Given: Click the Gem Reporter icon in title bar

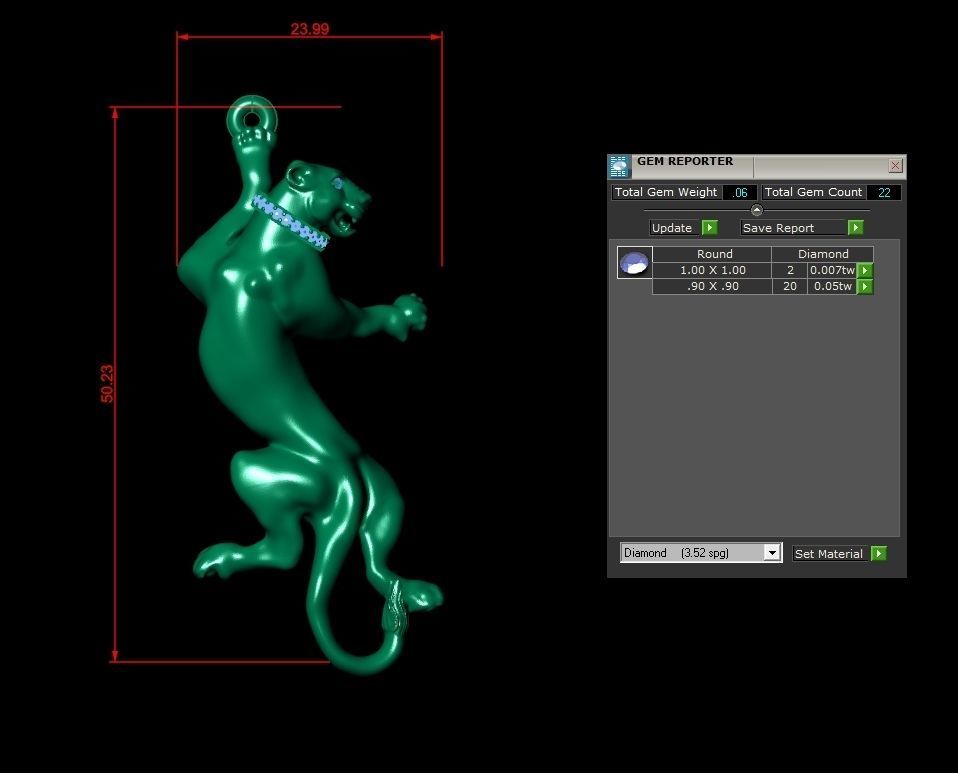Looking at the screenshot, I should 619,166.
